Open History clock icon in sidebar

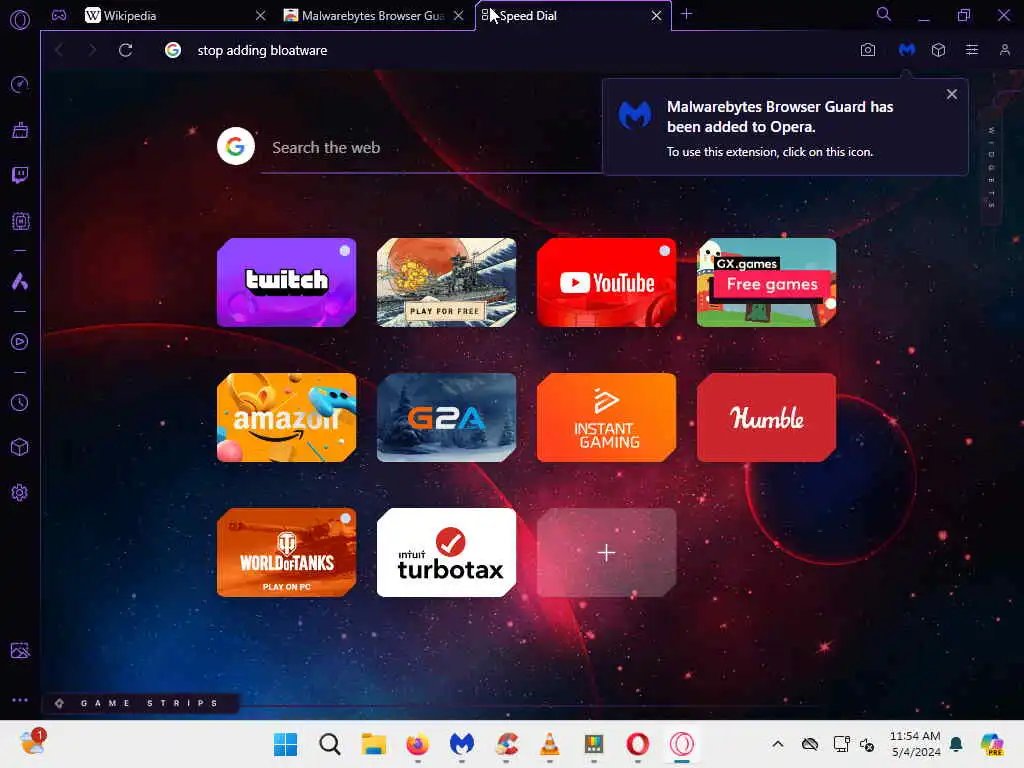point(20,402)
